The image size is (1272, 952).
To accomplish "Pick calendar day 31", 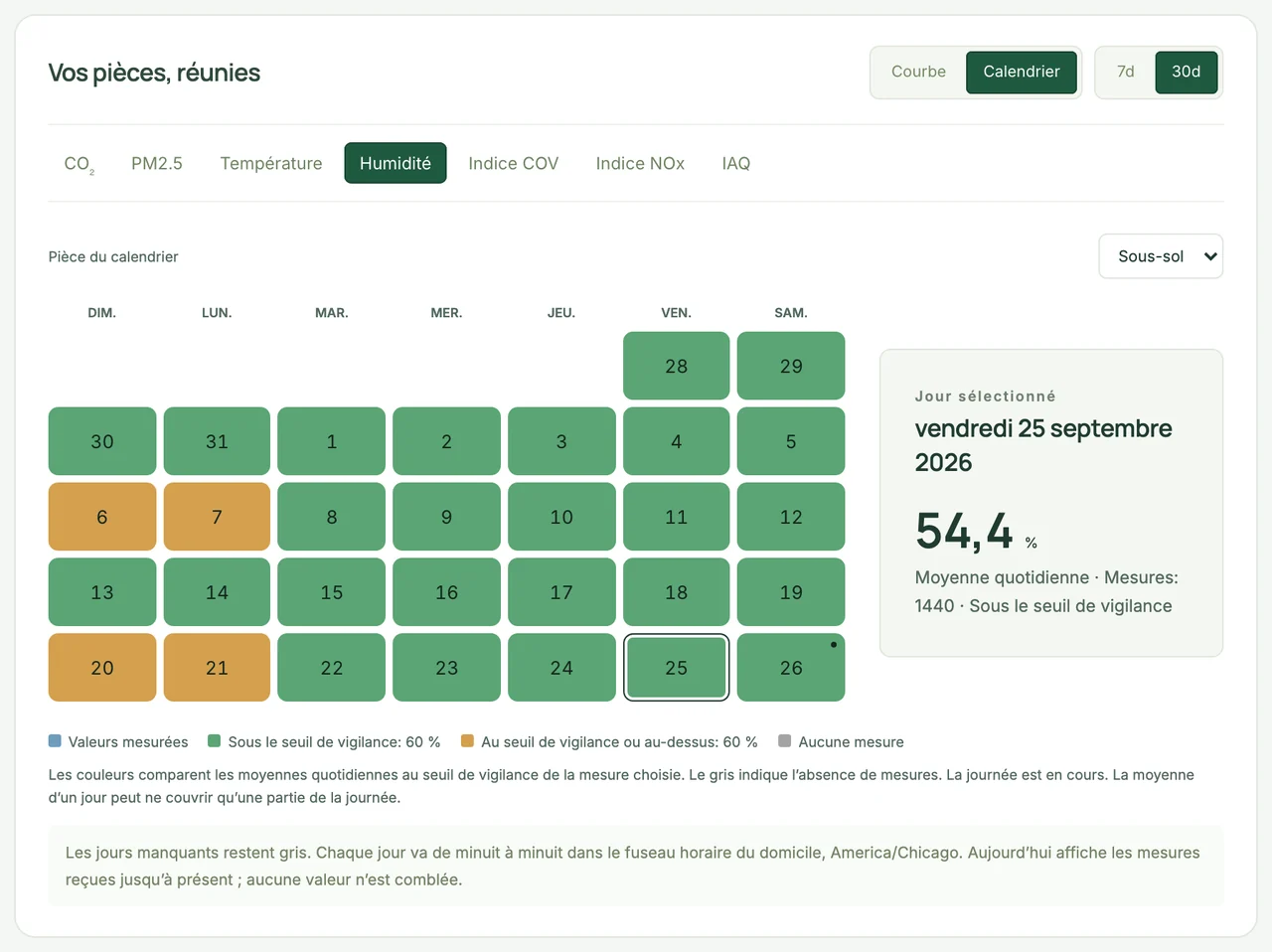I will 217,441.
